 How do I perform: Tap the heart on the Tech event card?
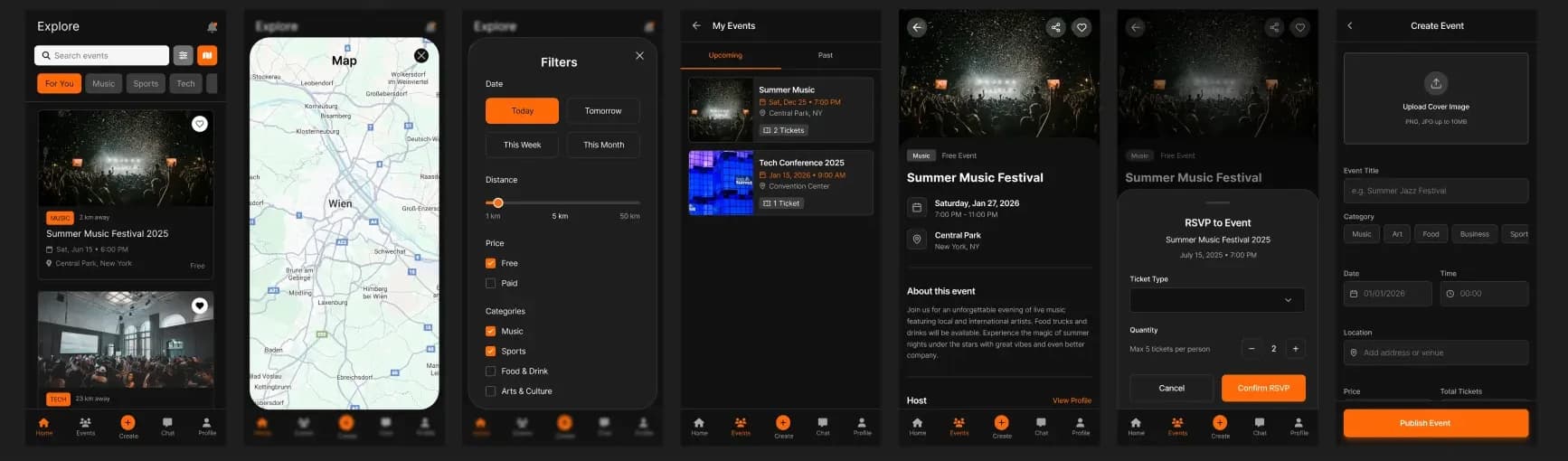pyautogui.click(x=200, y=306)
